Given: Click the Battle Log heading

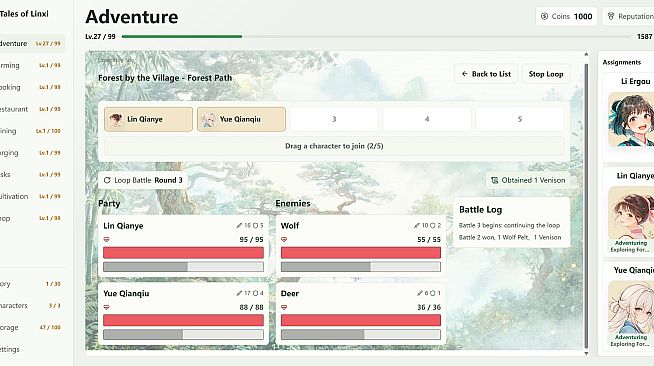Looking at the screenshot, I should [x=480, y=210].
